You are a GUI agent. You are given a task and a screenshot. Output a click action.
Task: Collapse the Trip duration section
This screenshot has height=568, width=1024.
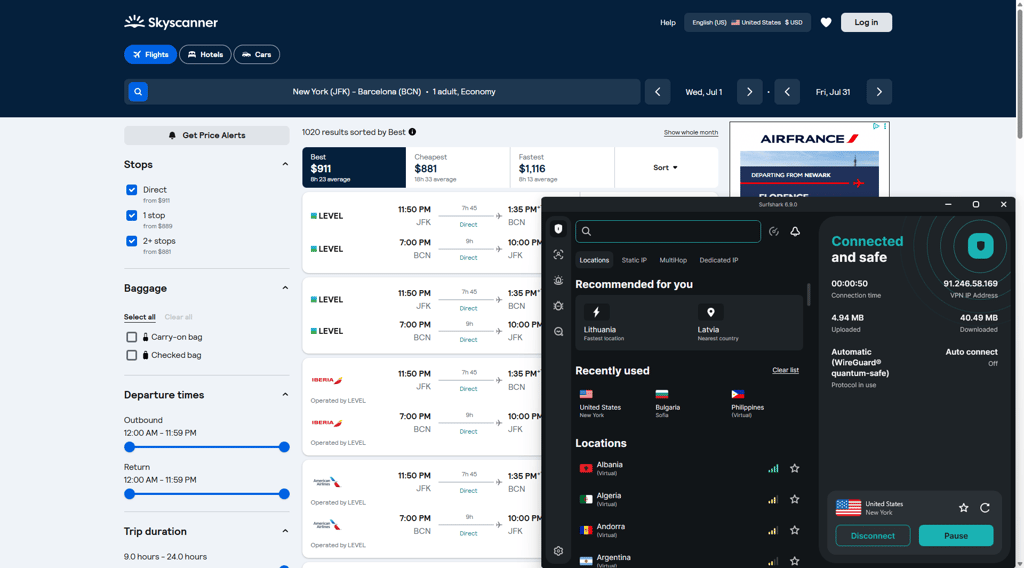[285, 531]
